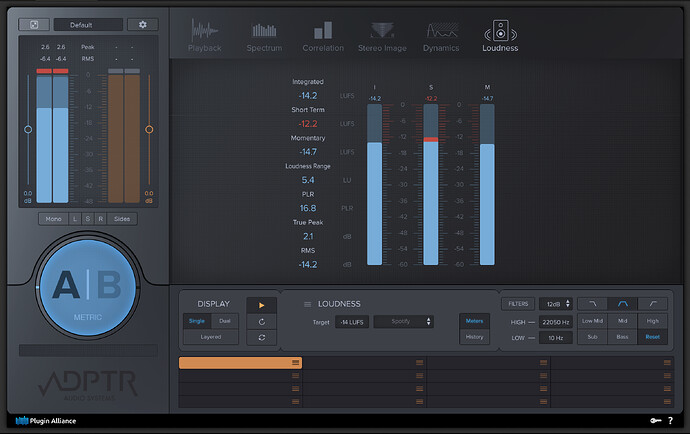Switch loudness view to History

click(x=474, y=337)
